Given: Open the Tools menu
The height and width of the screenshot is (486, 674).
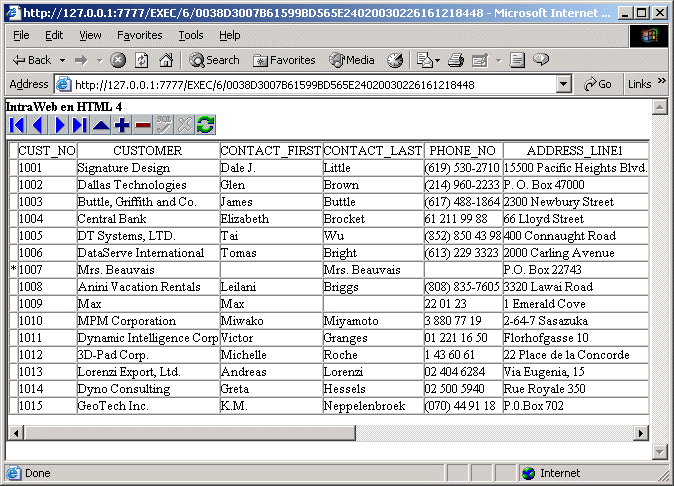Looking at the screenshot, I should (190, 35).
